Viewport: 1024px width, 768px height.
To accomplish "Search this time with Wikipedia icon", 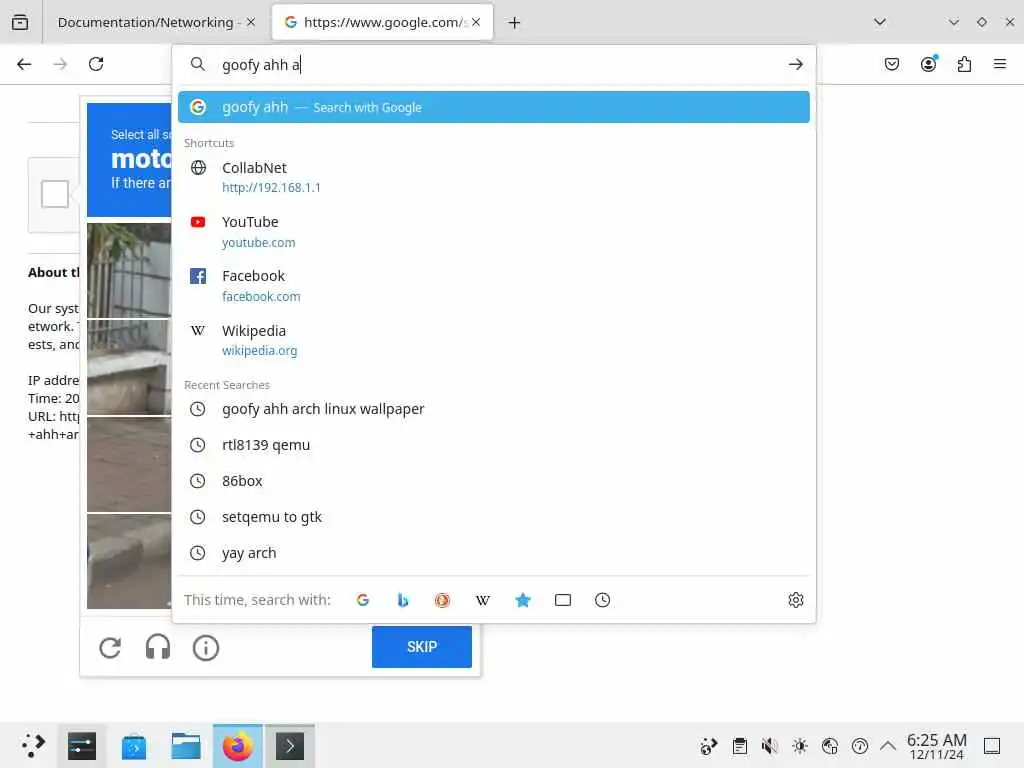I will click(483, 600).
